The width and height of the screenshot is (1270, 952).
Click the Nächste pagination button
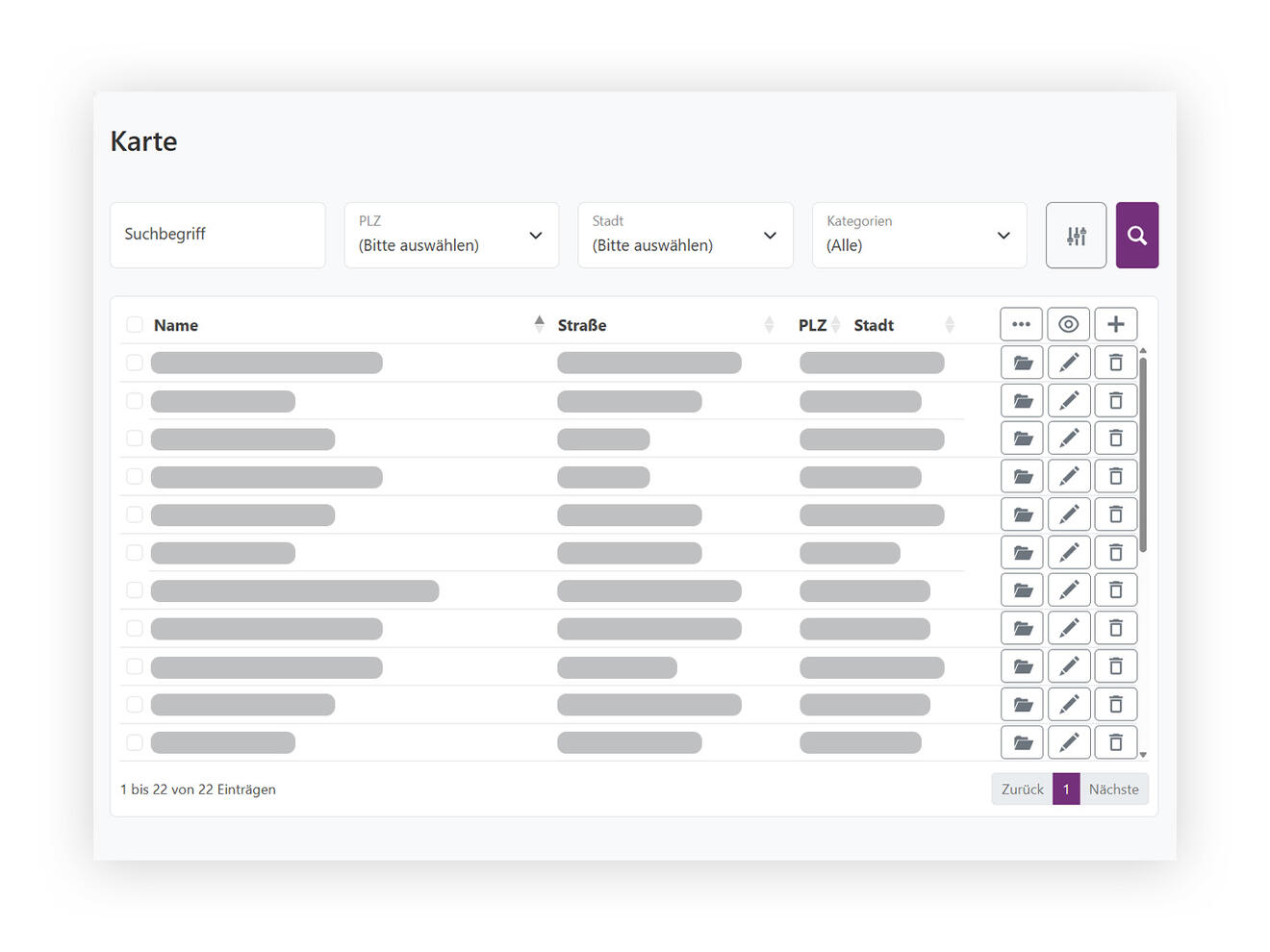click(x=1113, y=789)
